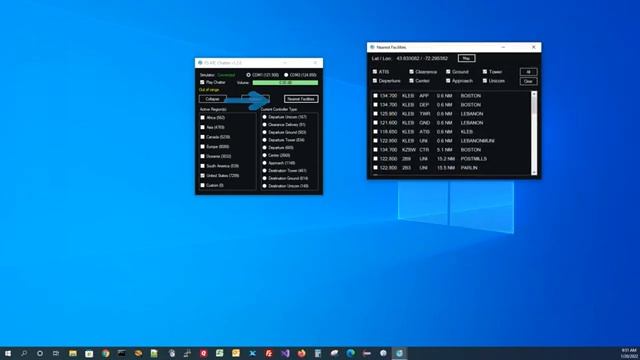Enable the Europe region checkbox
Viewport: 640px width, 360px height.
click(202, 147)
